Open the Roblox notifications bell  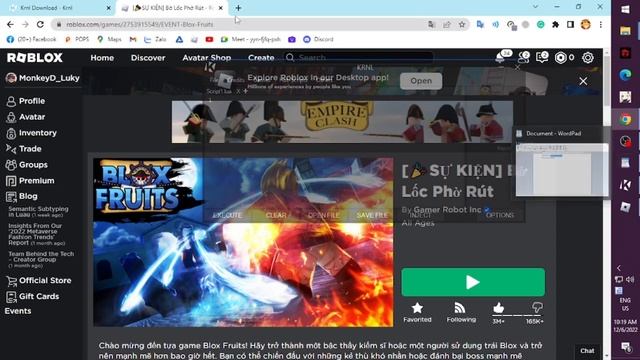[500, 58]
